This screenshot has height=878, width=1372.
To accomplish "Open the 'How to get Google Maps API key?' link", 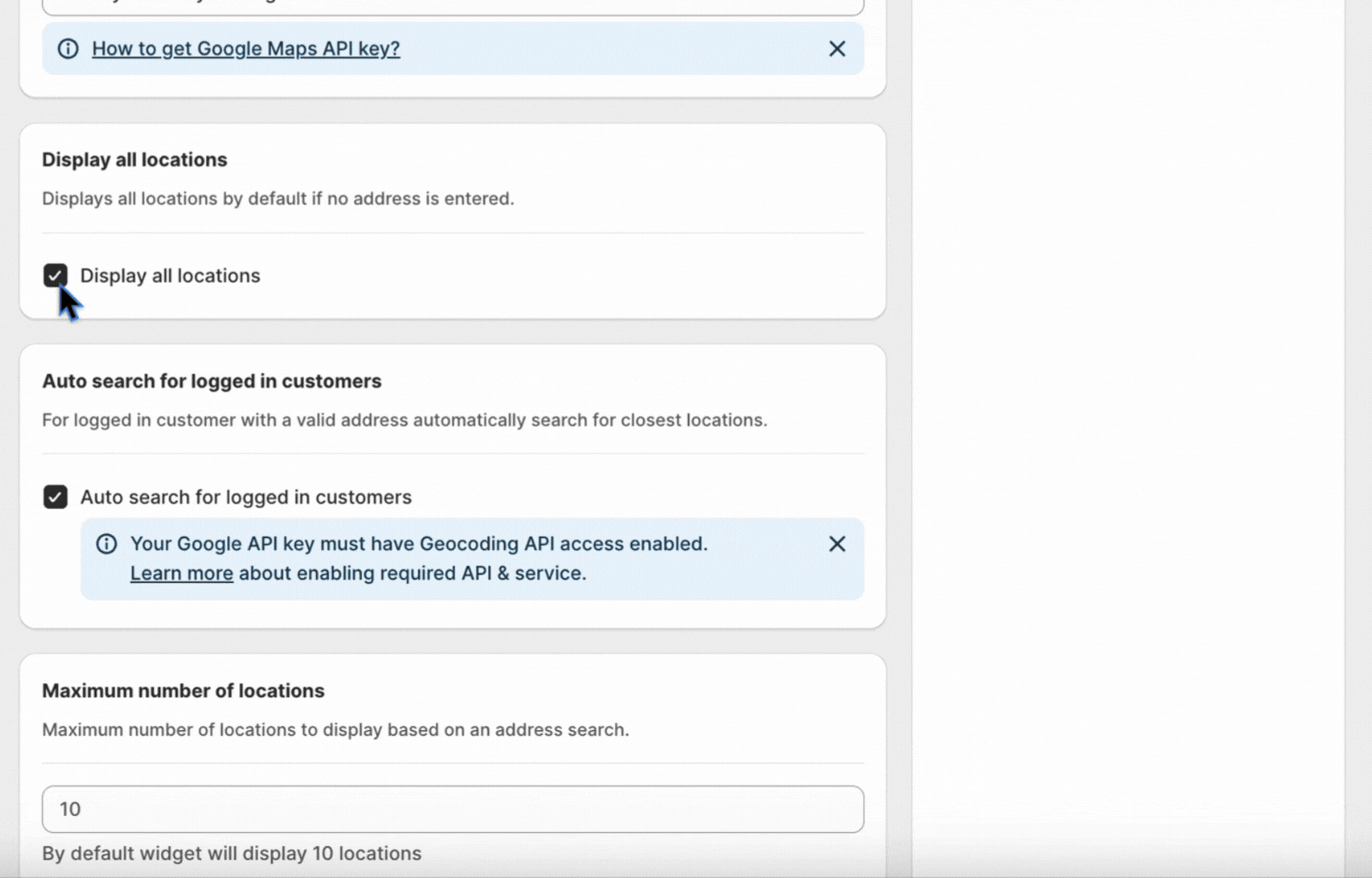I will [246, 49].
